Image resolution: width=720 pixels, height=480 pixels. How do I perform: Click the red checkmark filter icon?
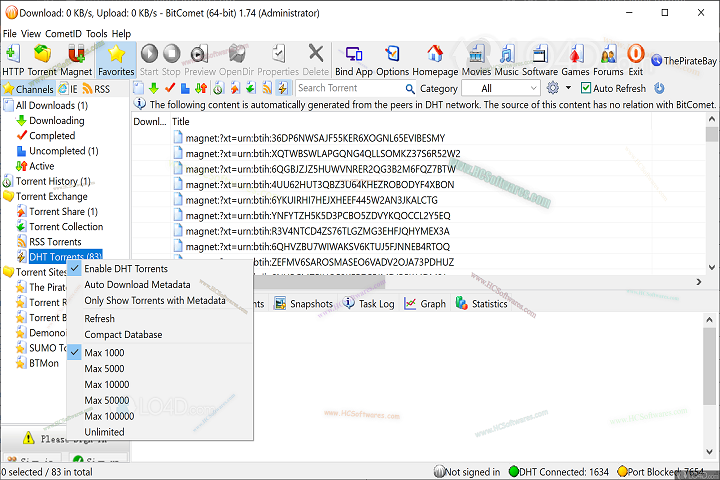coord(170,88)
